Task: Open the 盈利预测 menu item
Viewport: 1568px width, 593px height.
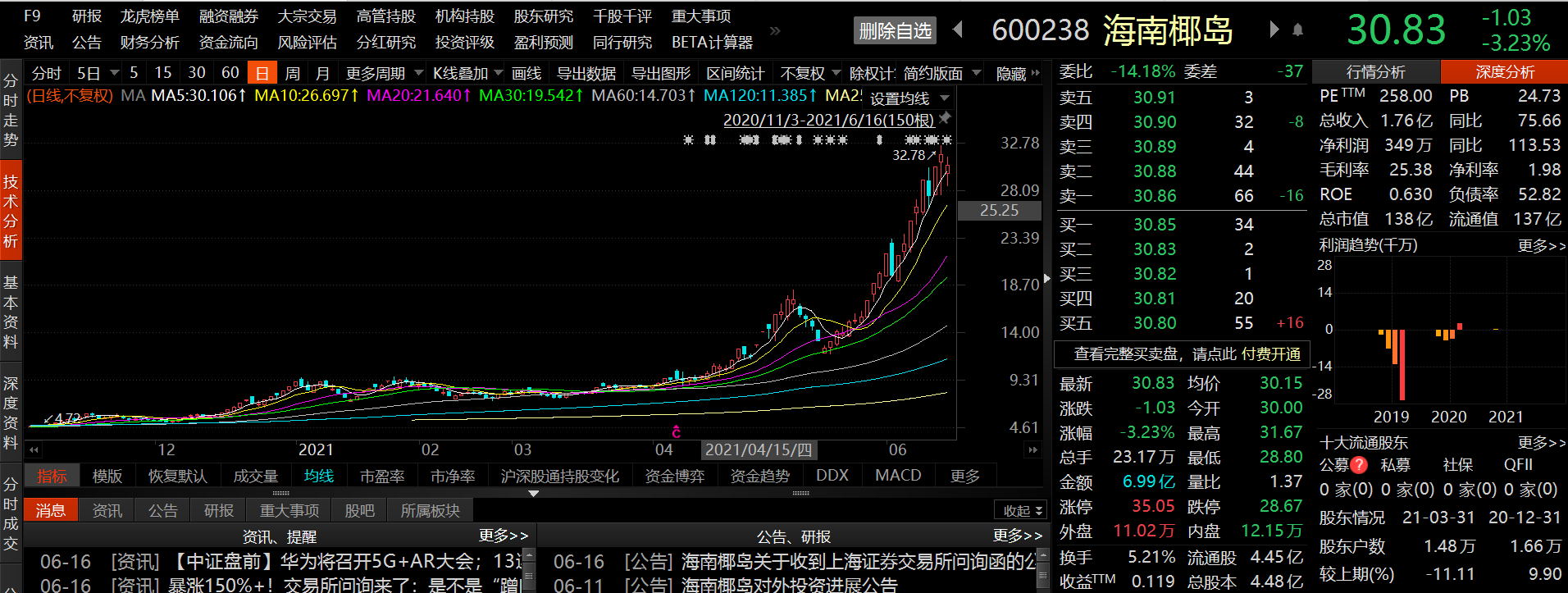Action: point(544,43)
